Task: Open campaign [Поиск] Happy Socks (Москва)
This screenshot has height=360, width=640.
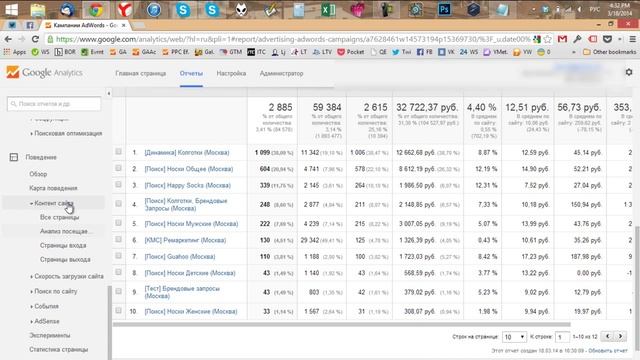Action: (187, 185)
